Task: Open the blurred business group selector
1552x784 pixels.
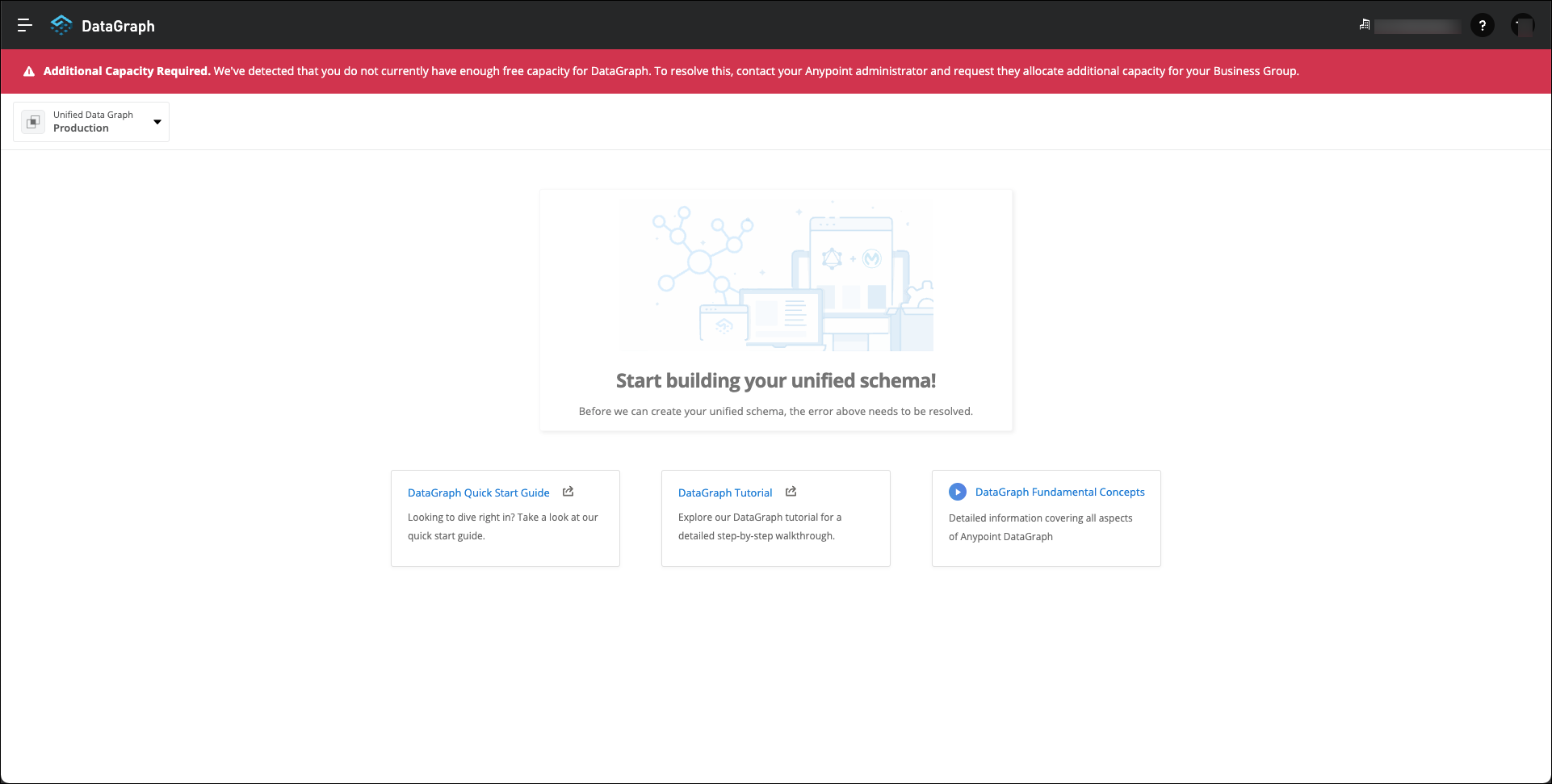Action: [x=1417, y=27]
